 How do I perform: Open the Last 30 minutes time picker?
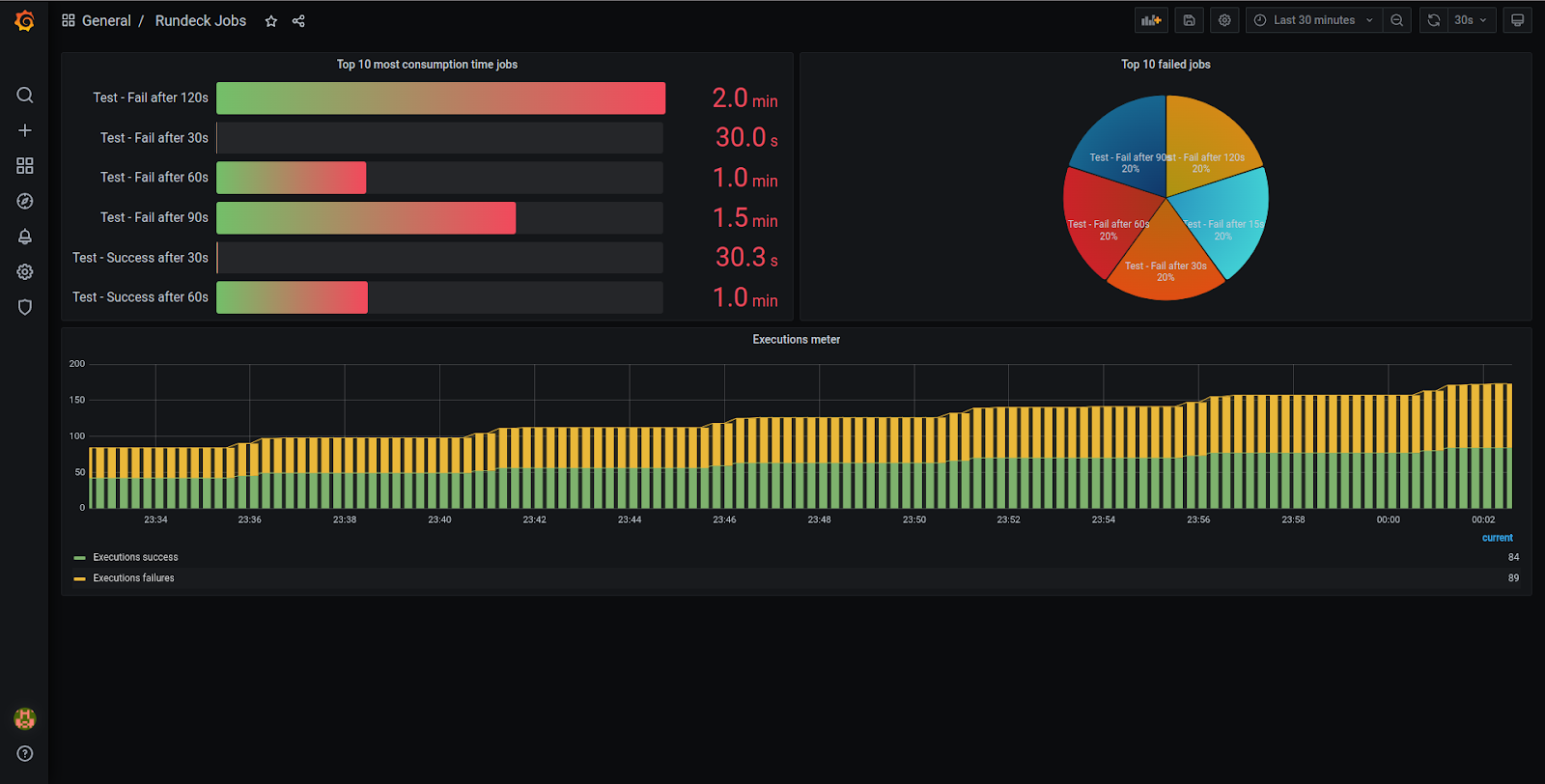point(1313,20)
